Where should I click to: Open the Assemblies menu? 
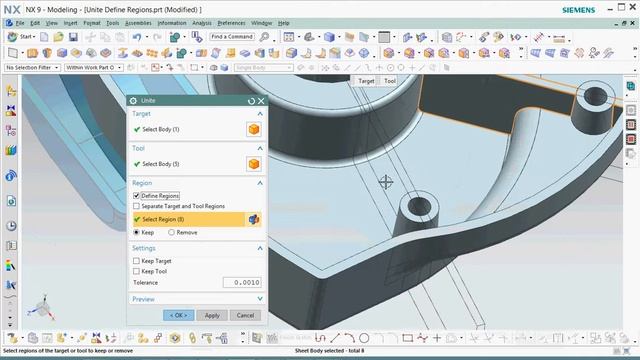point(138,23)
